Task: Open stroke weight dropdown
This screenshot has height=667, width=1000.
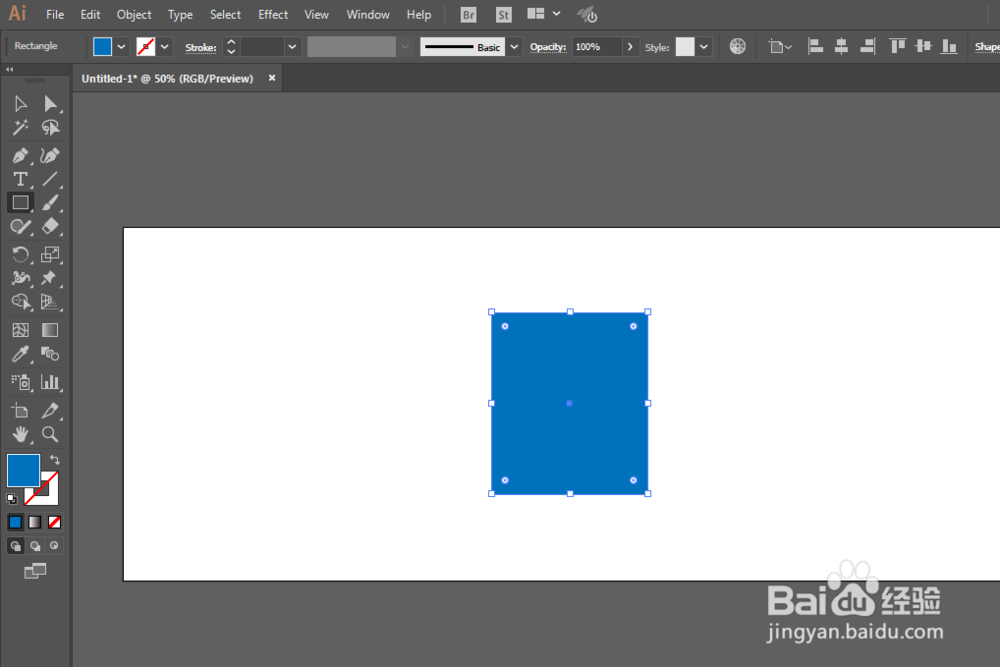Action: click(292, 47)
